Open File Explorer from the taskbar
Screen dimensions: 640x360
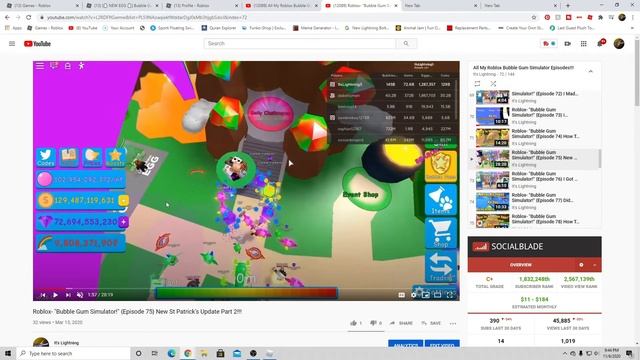(x=204, y=353)
